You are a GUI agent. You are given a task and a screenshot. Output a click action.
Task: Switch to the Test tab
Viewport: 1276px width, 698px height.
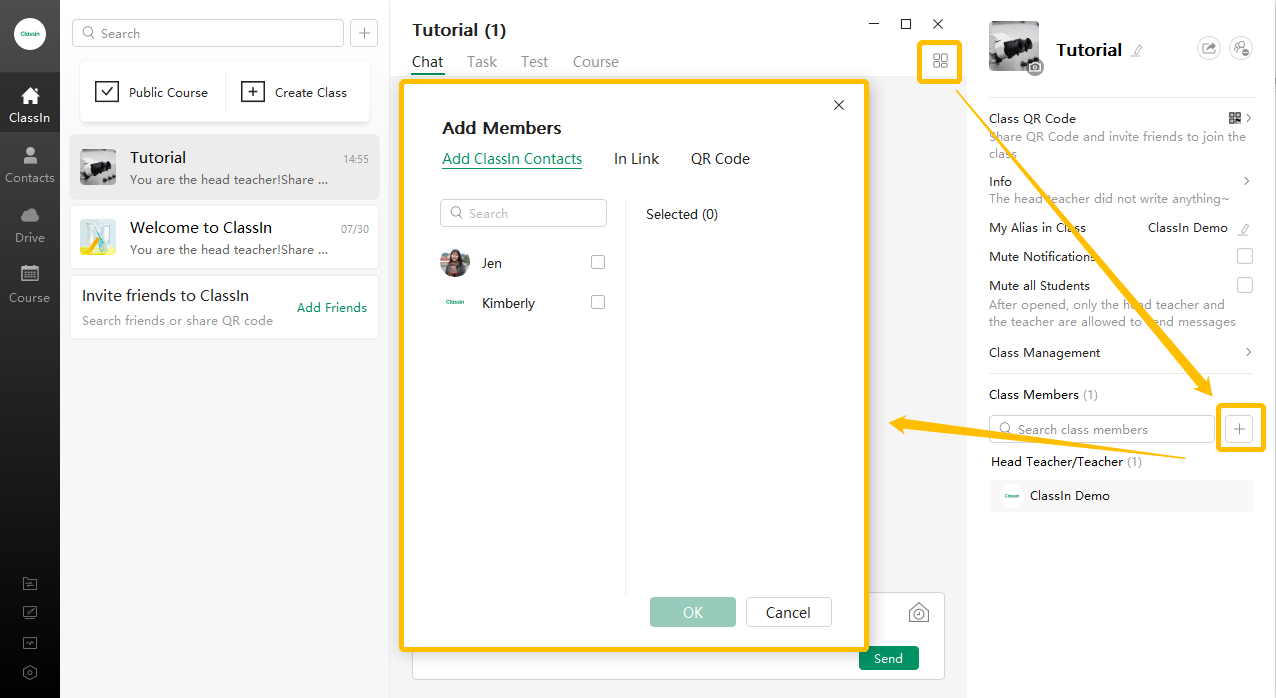coord(535,62)
